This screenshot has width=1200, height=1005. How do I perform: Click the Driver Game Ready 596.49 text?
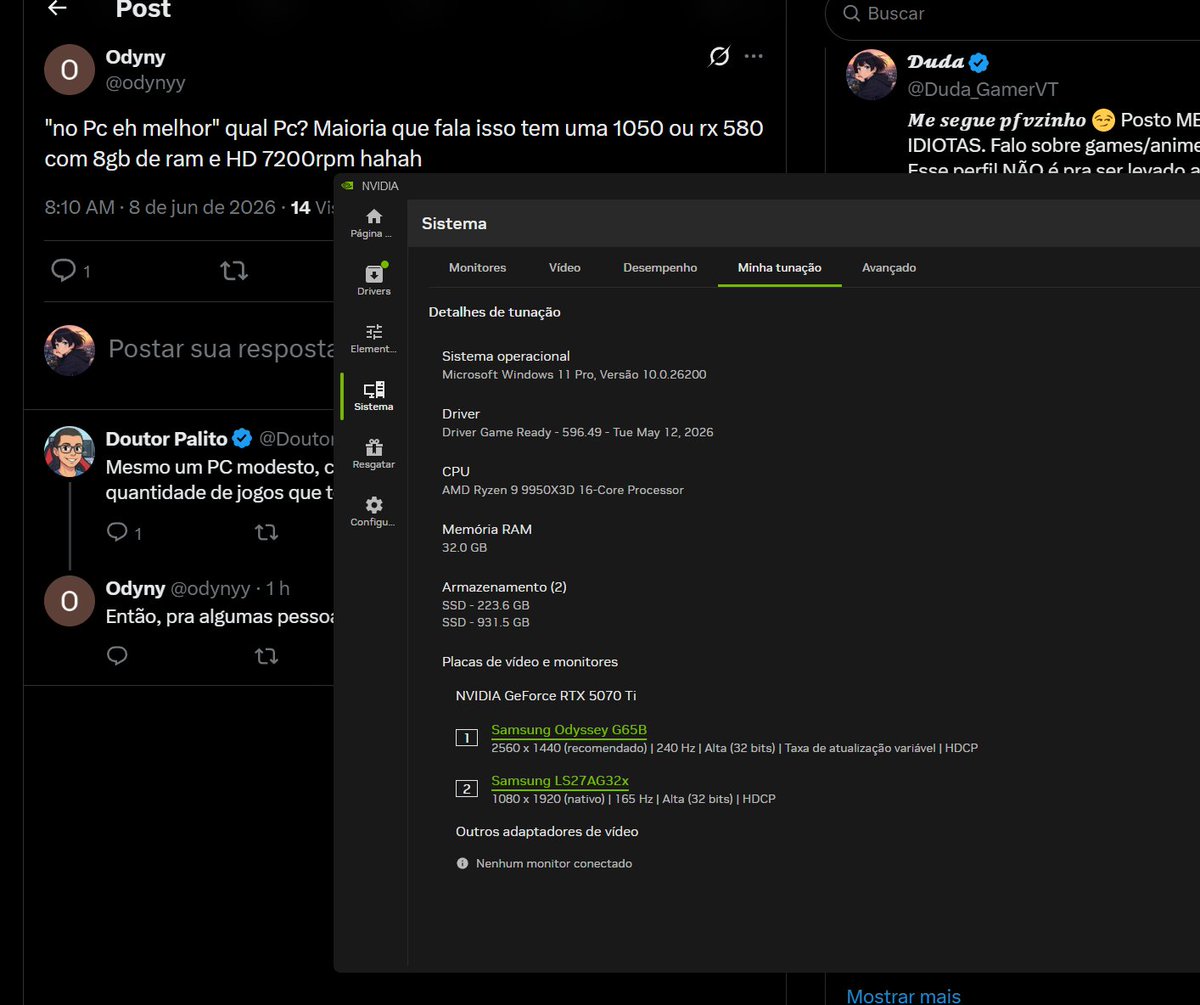click(x=578, y=432)
